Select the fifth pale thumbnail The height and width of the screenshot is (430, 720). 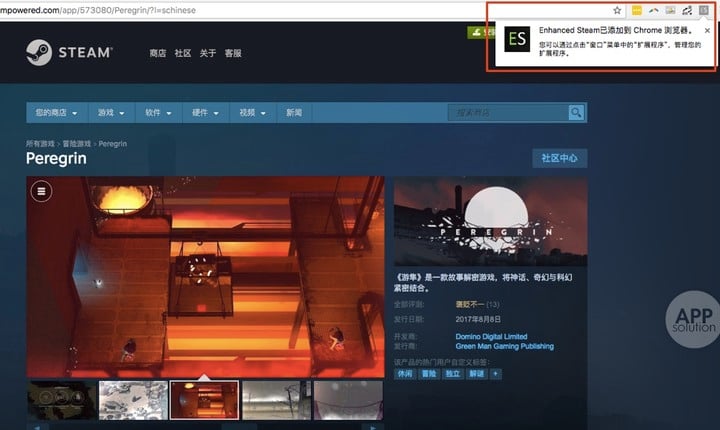pos(348,400)
